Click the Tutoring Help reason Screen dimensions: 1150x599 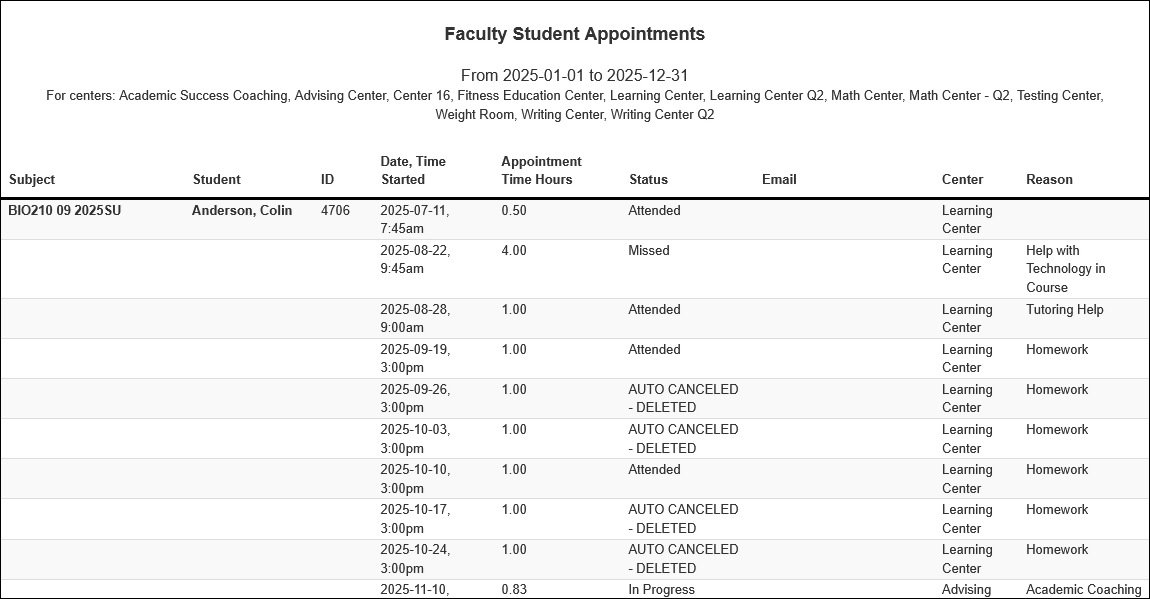tap(1064, 310)
